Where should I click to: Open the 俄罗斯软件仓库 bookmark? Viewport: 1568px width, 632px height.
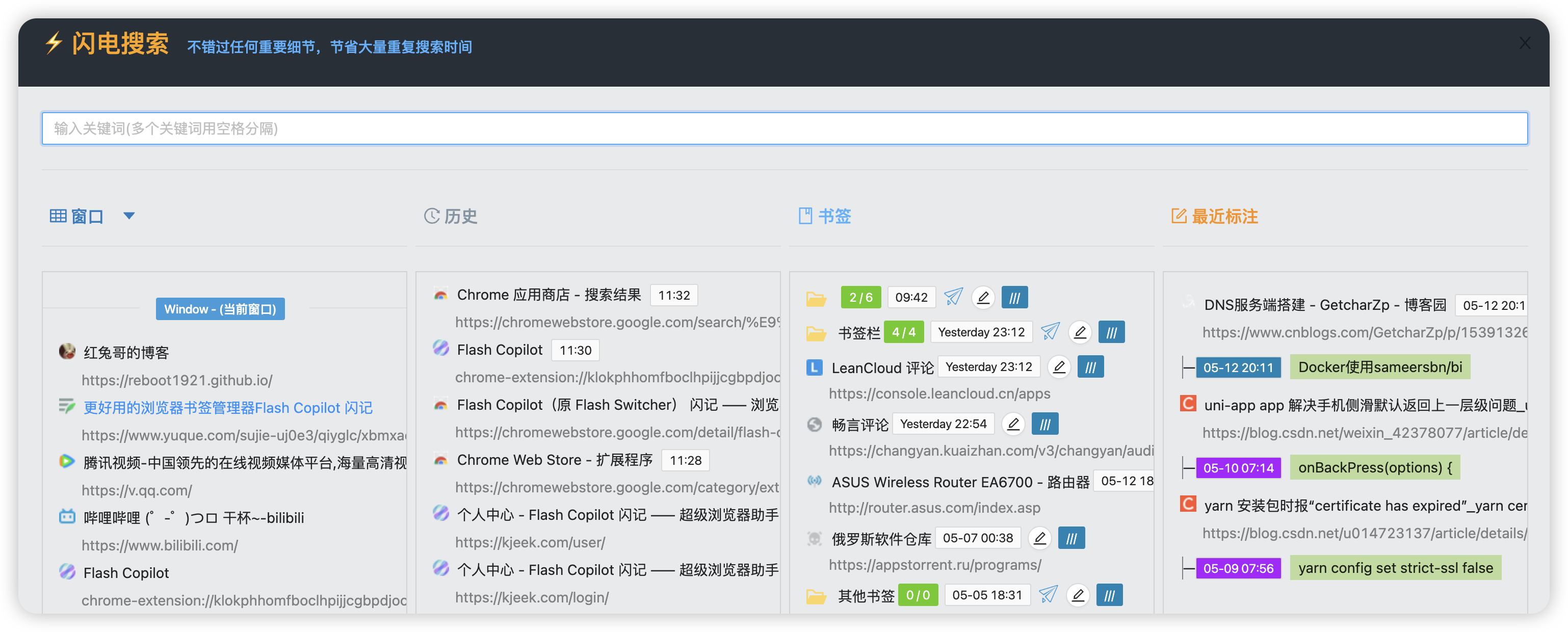coord(881,539)
